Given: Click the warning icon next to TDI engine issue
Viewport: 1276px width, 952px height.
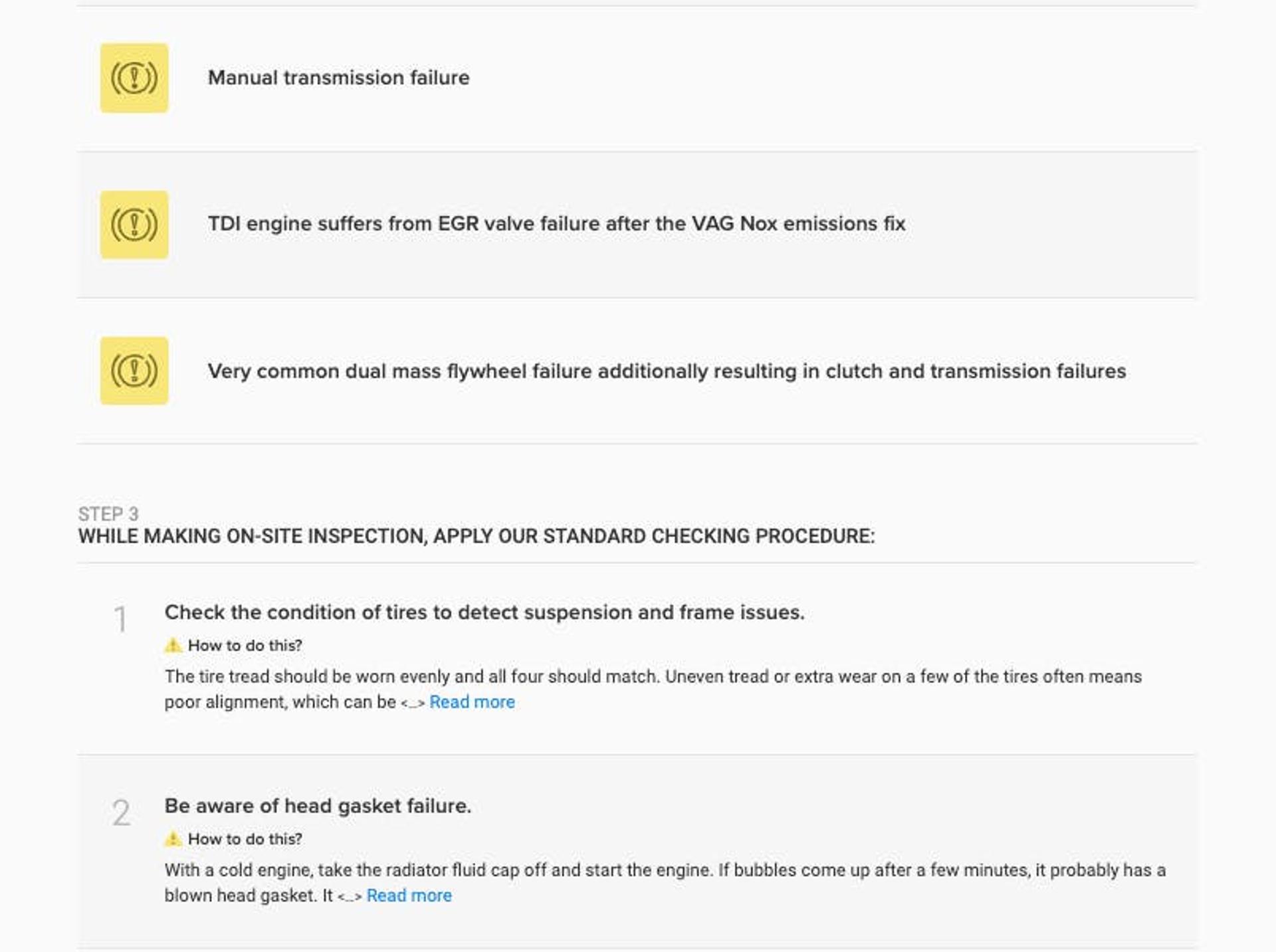Looking at the screenshot, I should (x=134, y=225).
